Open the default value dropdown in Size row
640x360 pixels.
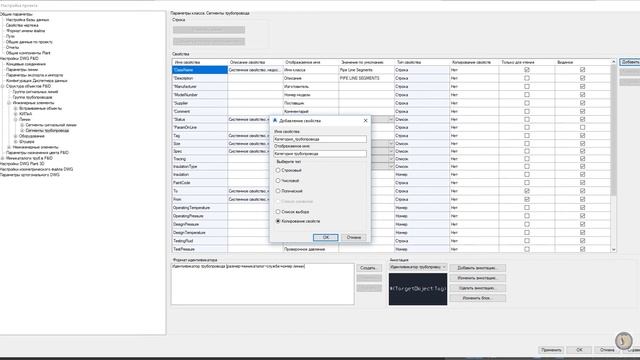391,144
